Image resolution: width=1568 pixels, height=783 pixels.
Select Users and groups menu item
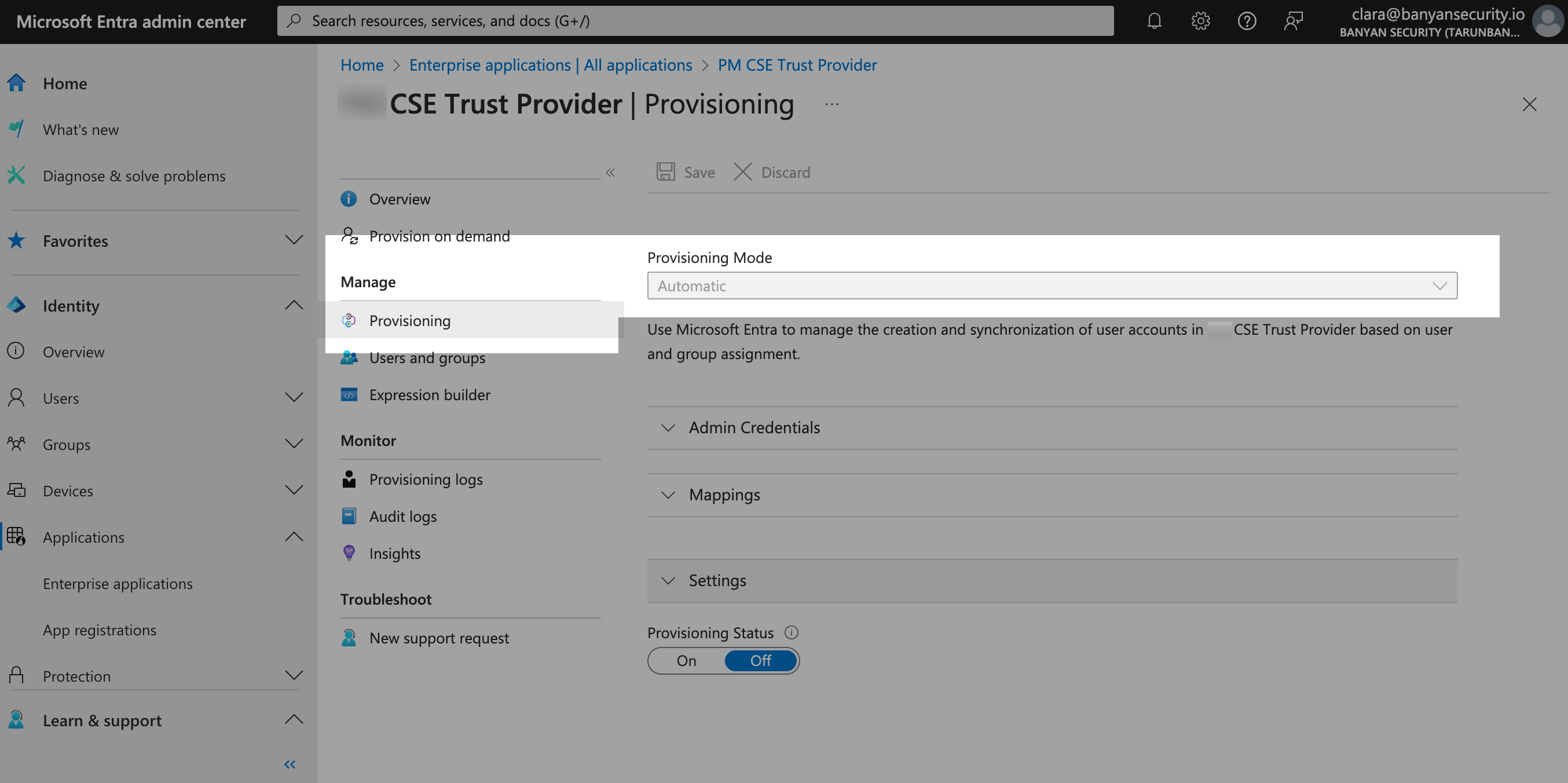[427, 358]
